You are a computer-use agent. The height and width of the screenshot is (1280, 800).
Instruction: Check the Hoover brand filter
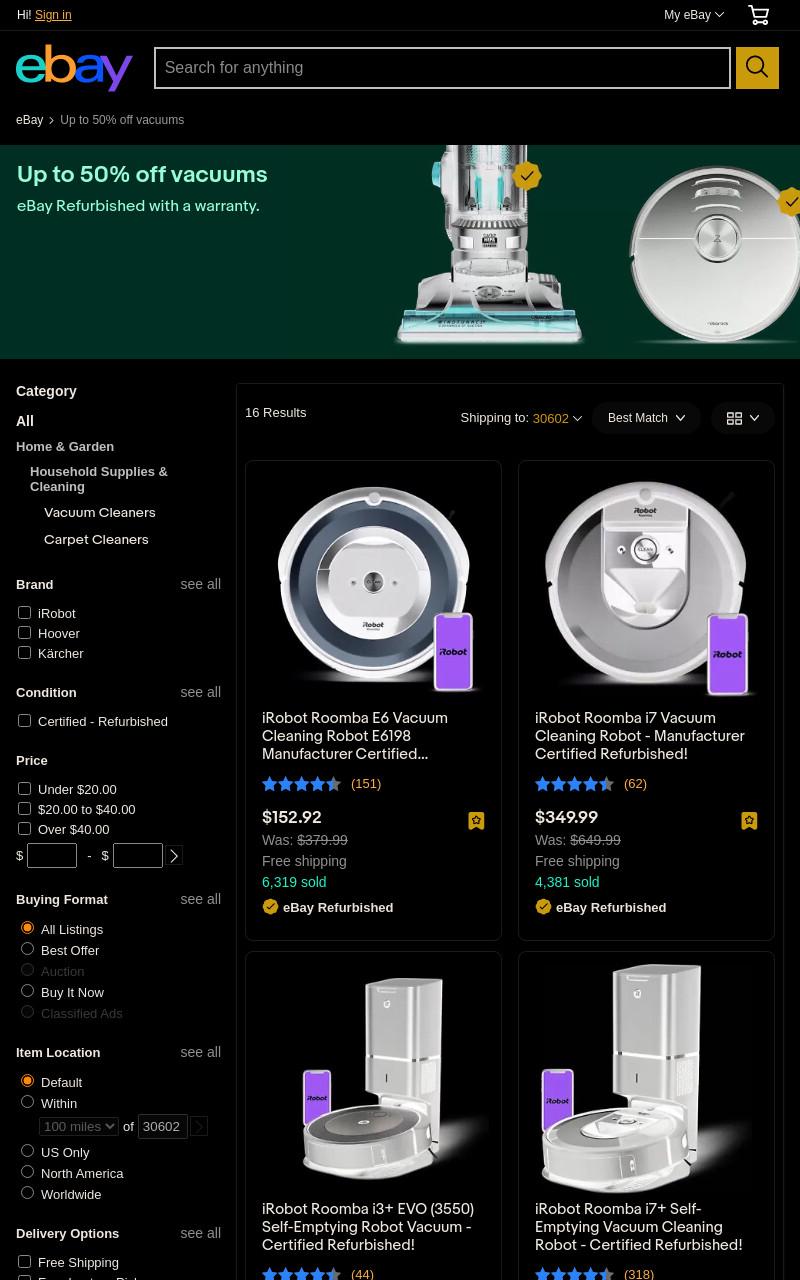tap(25, 633)
